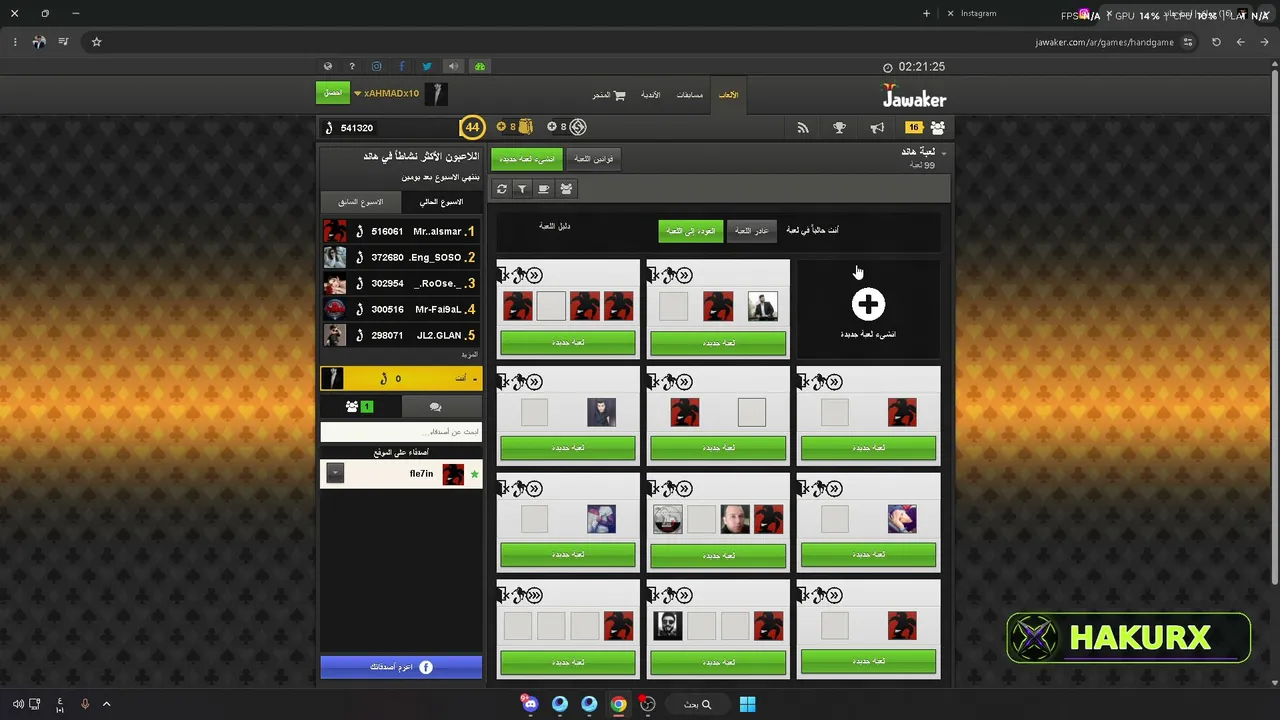The width and height of the screenshot is (1280, 720).
Task: Click friend fle7in in friends list
Action: pyautogui.click(x=401, y=474)
